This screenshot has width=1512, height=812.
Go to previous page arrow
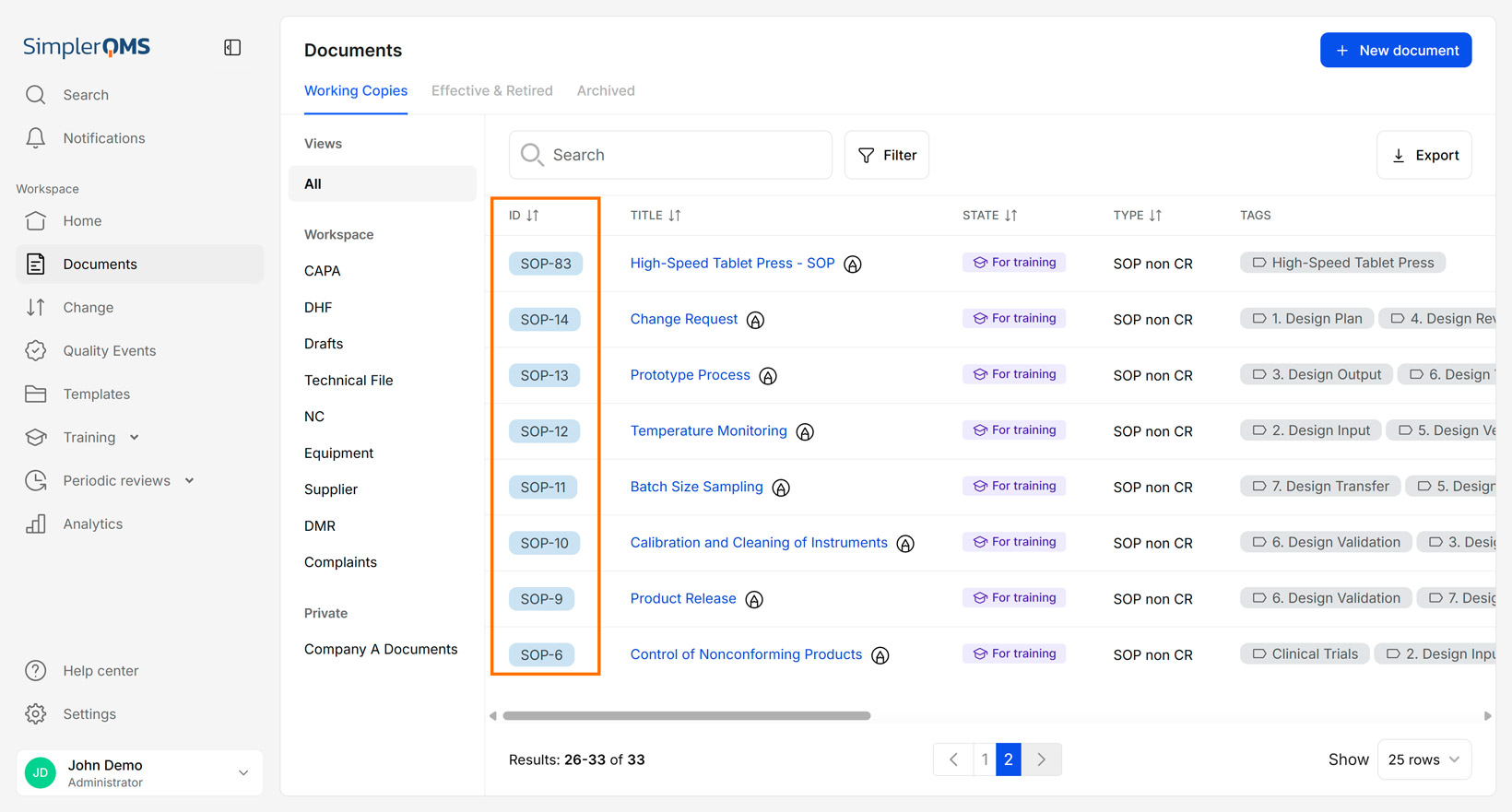(x=954, y=760)
